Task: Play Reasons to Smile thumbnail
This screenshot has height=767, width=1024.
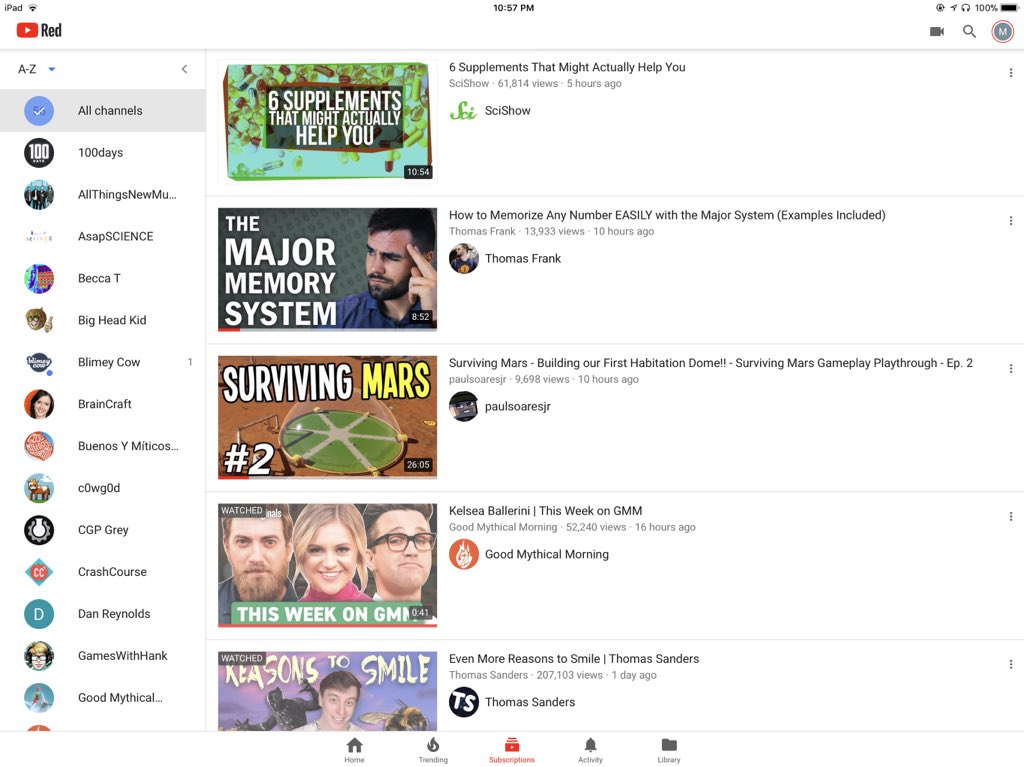Action: [327, 691]
